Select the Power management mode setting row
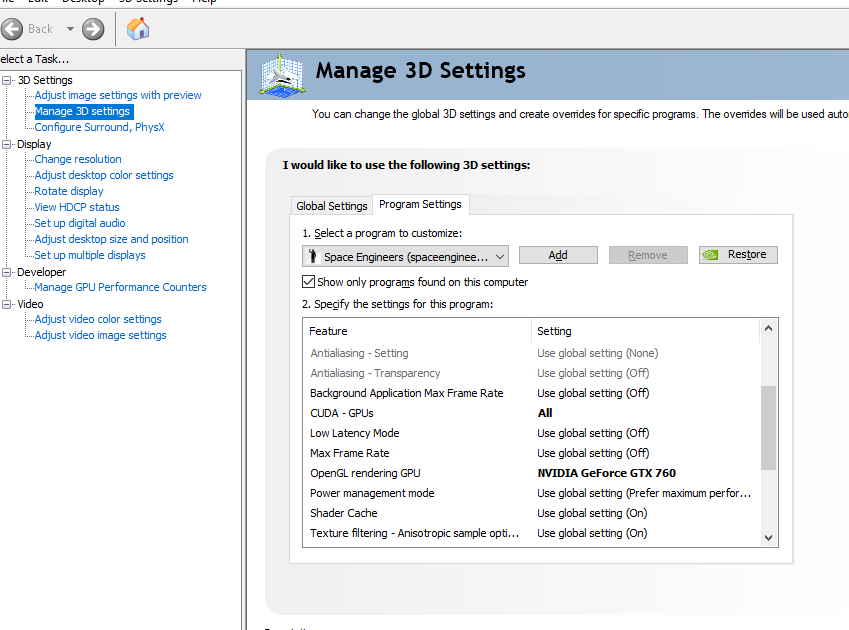Viewport: 849px width, 630px height. (371, 493)
